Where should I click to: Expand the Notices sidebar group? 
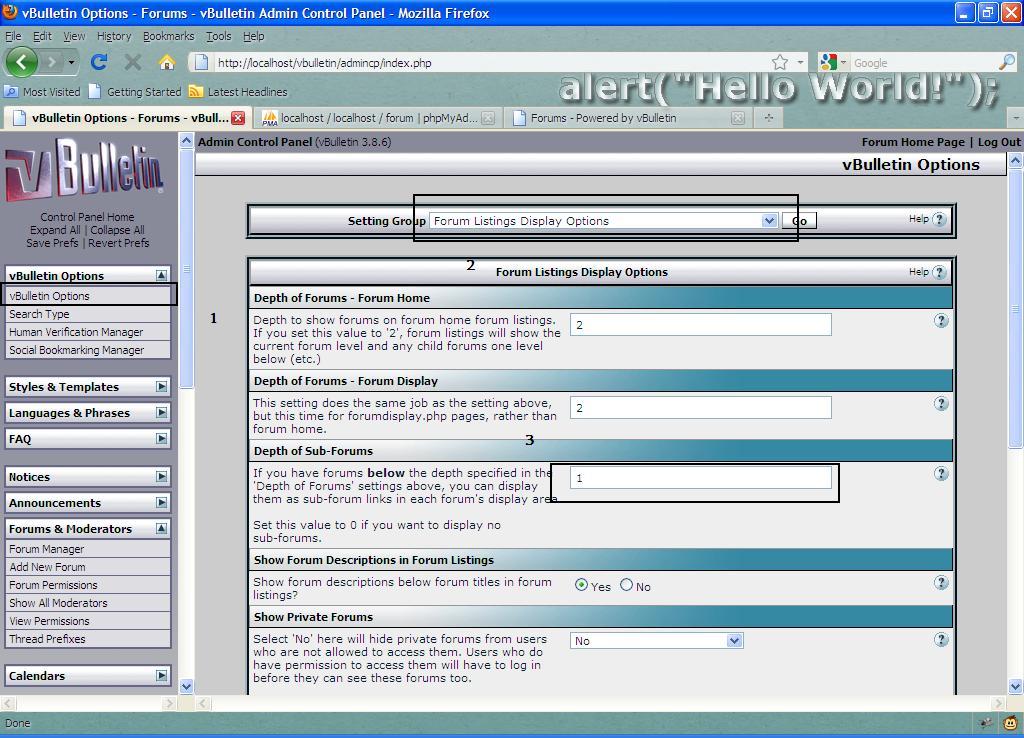(x=161, y=477)
